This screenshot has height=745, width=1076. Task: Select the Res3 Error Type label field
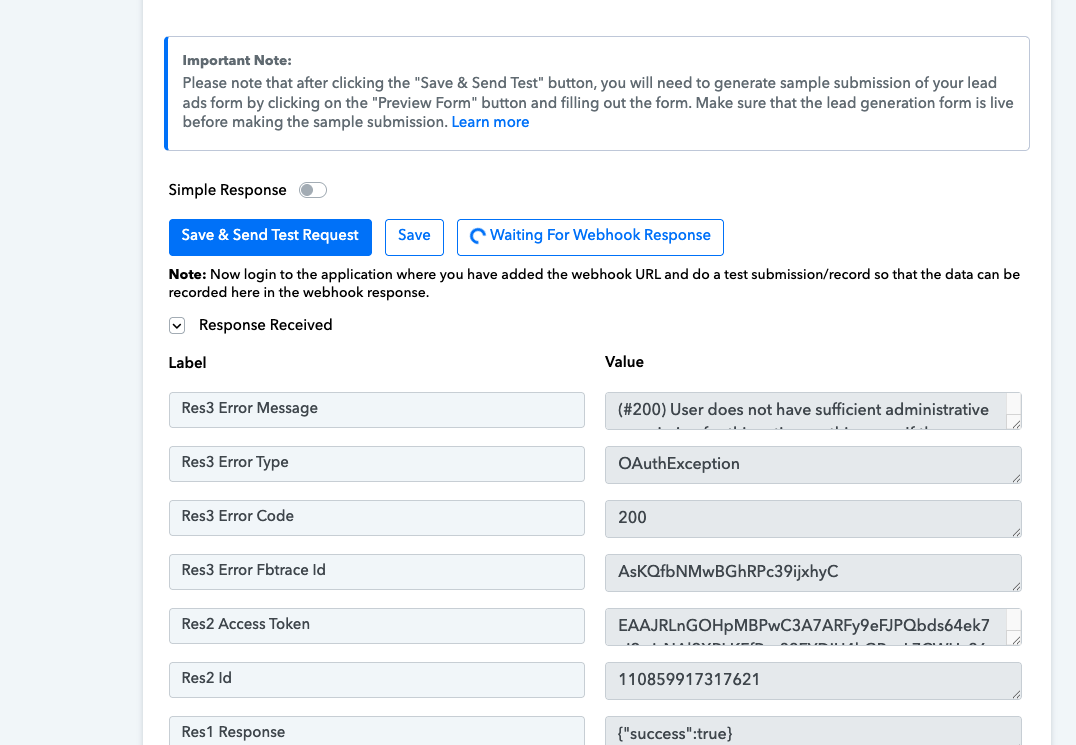coord(376,463)
